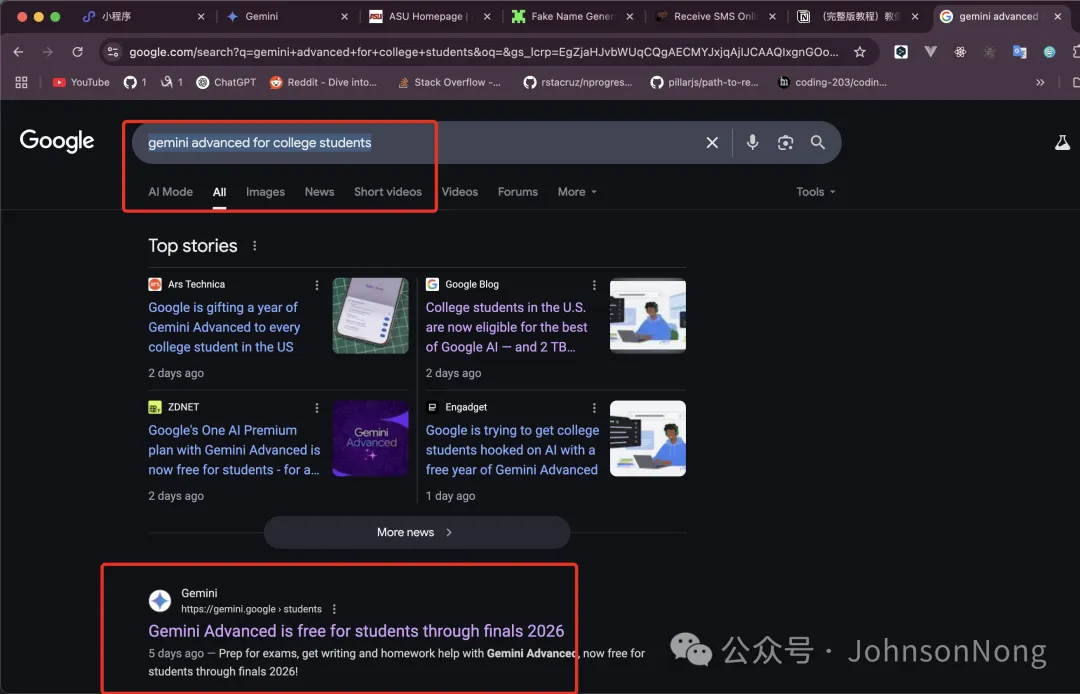The width and height of the screenshot is (1080, 694).
Task: Click the browser forward arrow
Action: tap(48, 52)
